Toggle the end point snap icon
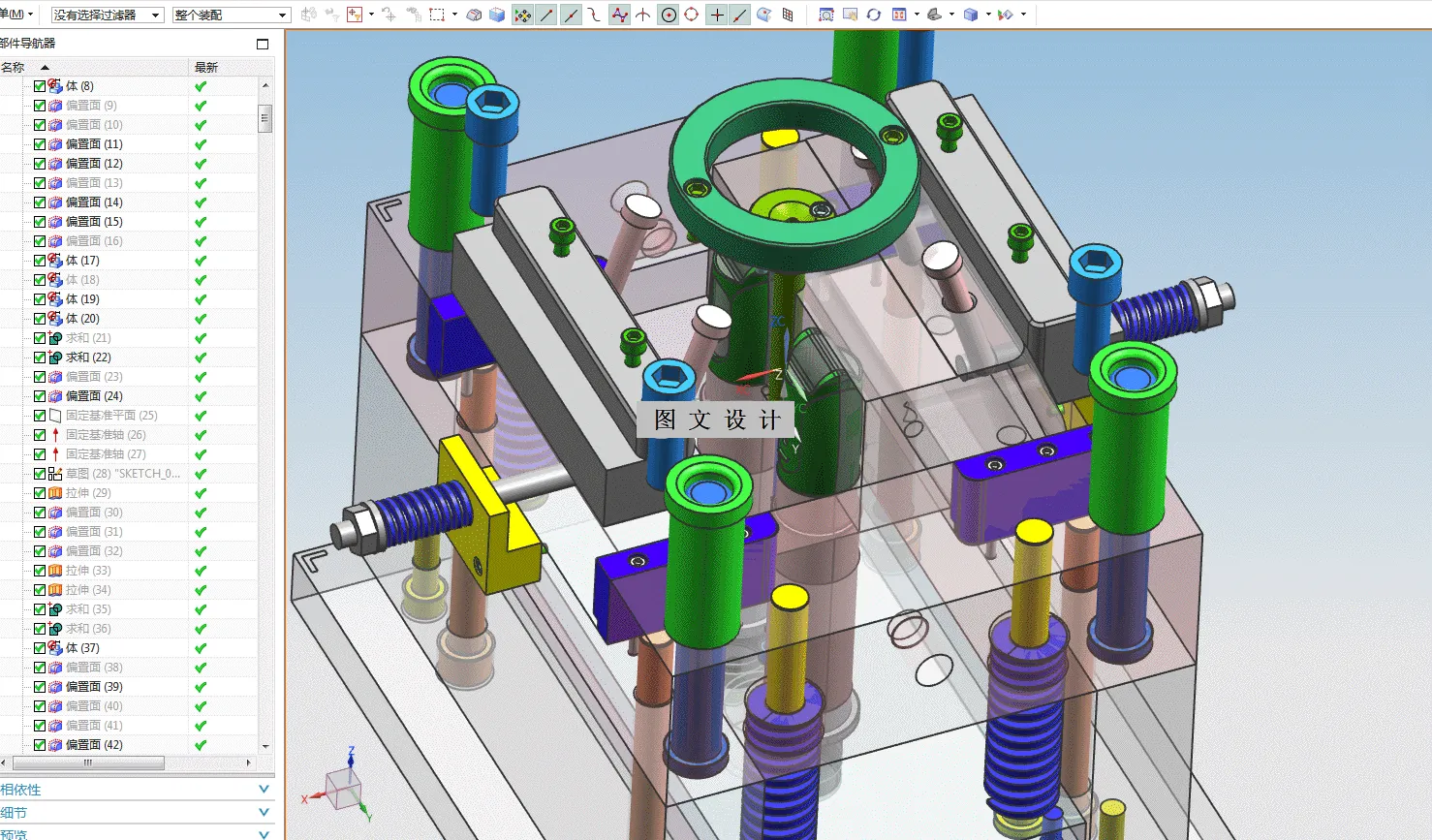The image size is (1432, 840). pyautogui.click(x=546, y=15)
